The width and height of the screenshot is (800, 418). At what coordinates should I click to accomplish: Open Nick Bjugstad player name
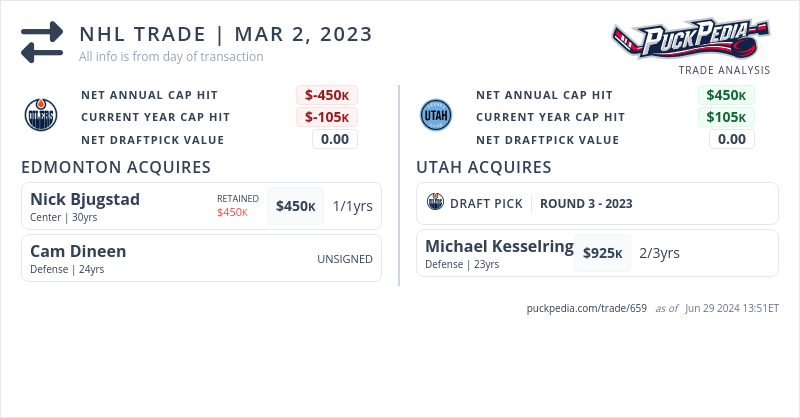point(85,199)
